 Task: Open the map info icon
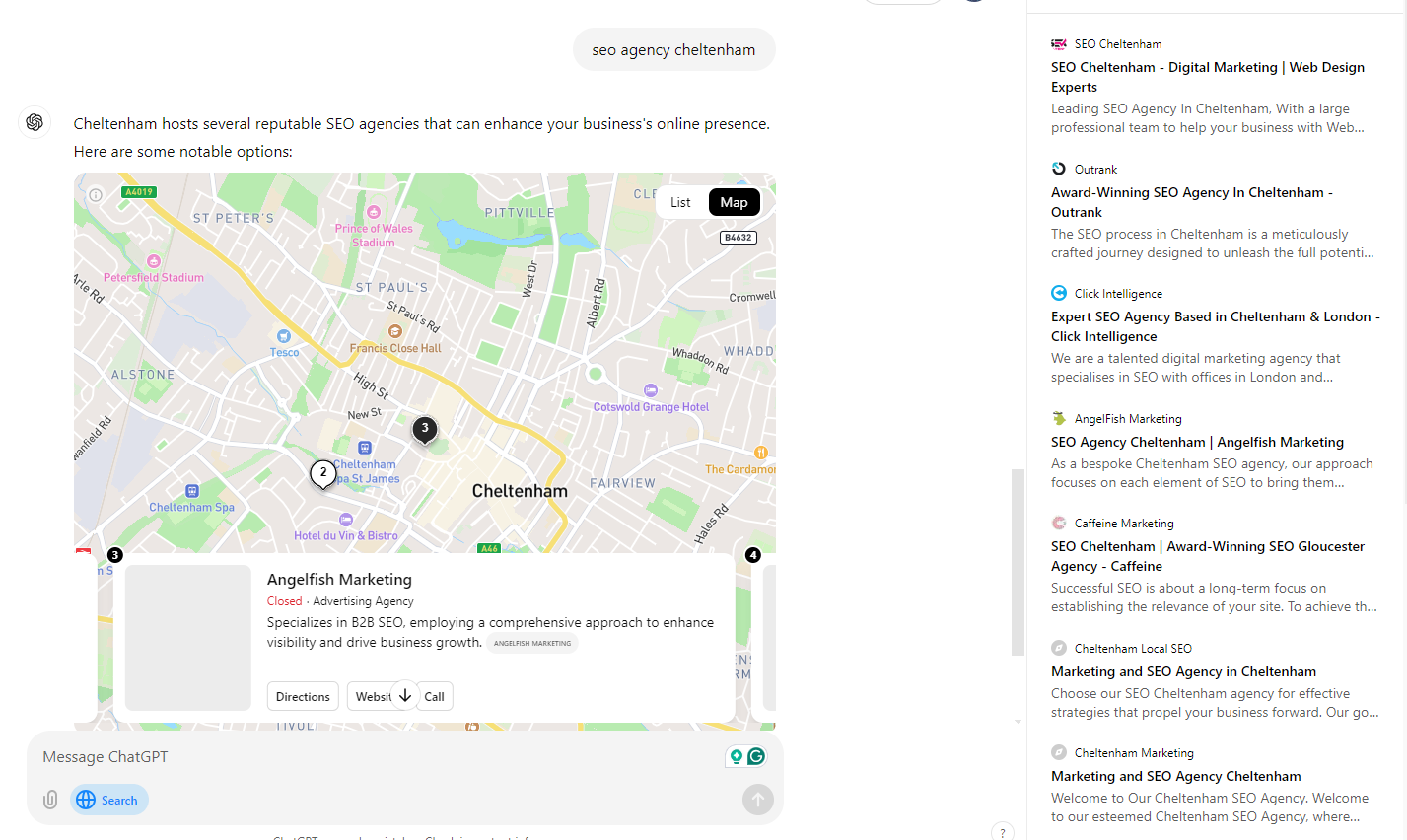click(96, 195)
